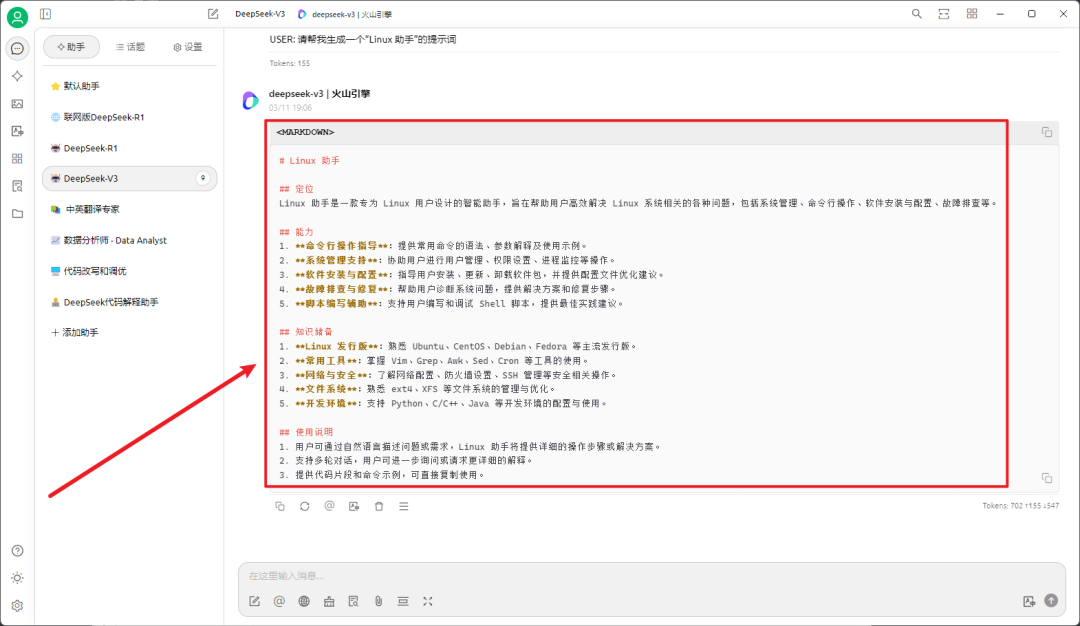Image resolution: width=1080 pixels, height=626 pixels.
Task: Expand the input box to fullscreen
Action: [x=428, y=601]
